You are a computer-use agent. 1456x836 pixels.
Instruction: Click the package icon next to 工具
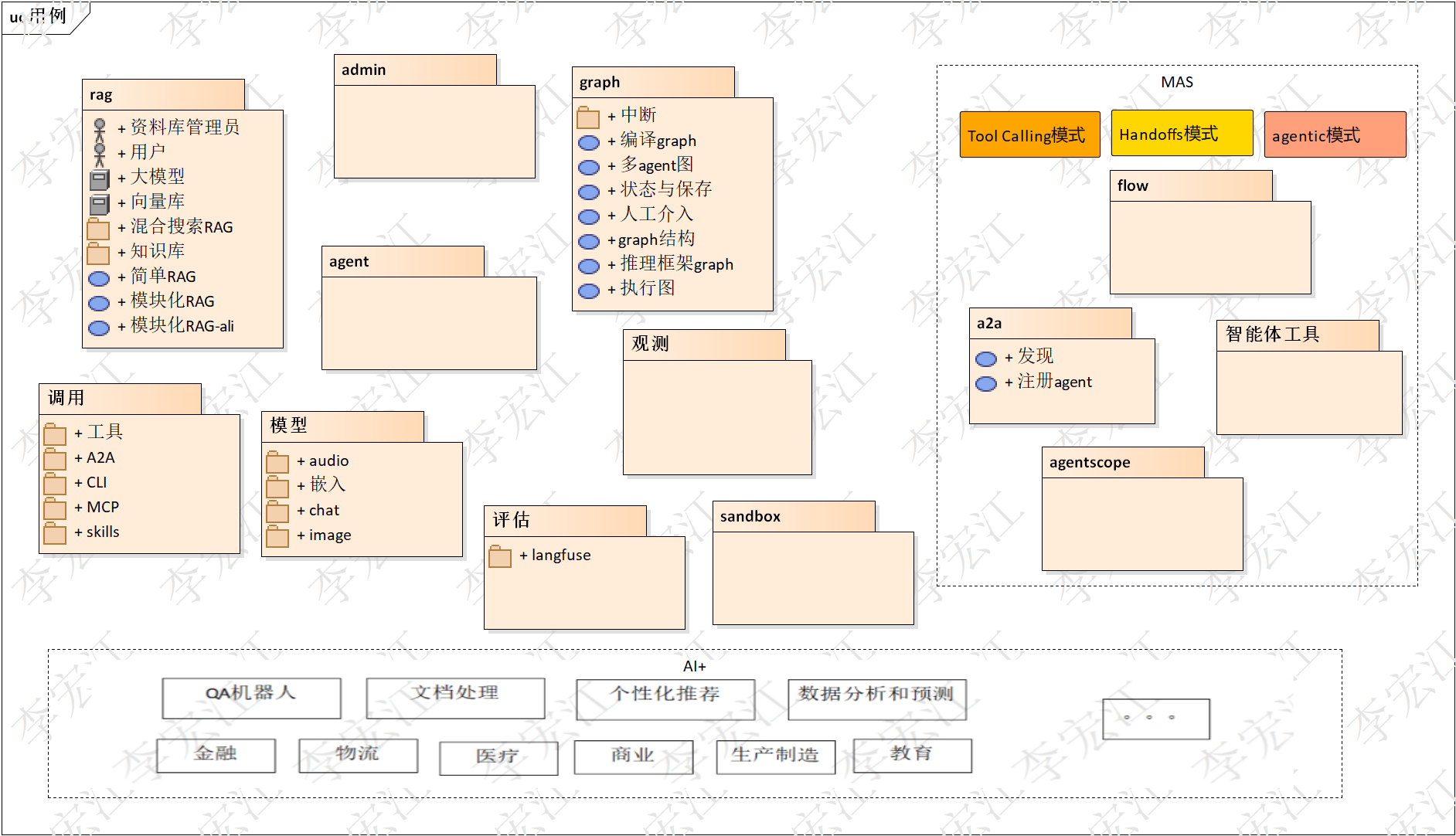click(55, 433)
